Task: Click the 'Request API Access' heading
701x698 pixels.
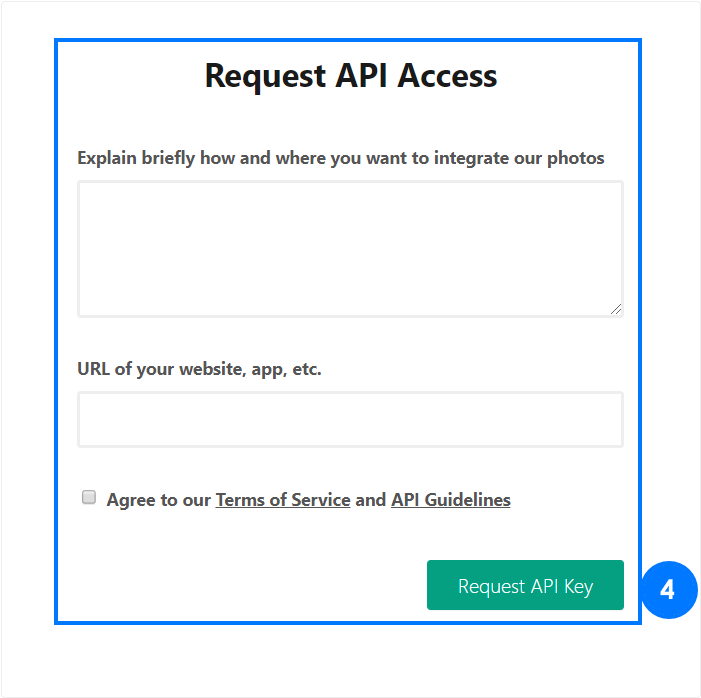Action: (351, 76)
